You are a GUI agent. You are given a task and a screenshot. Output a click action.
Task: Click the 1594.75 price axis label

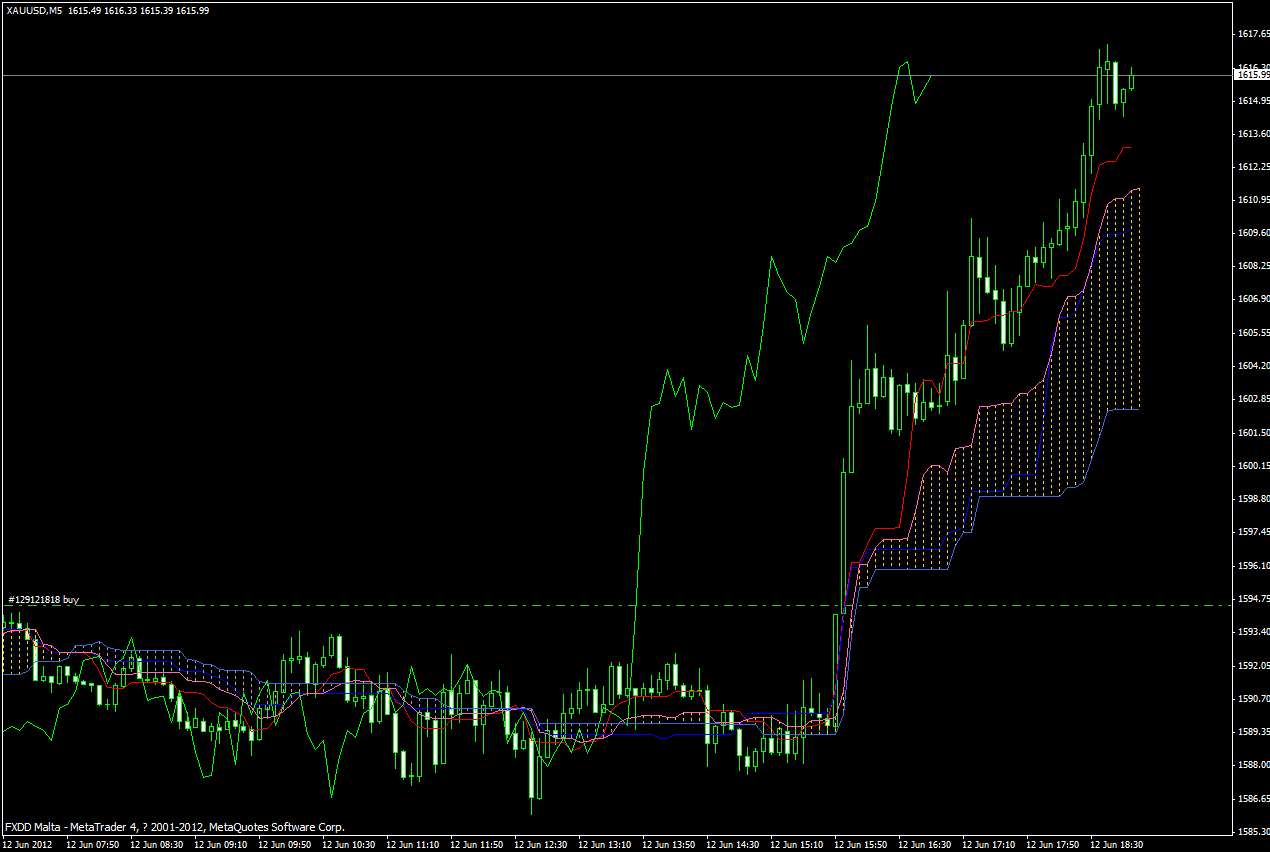pos(1250,598)
